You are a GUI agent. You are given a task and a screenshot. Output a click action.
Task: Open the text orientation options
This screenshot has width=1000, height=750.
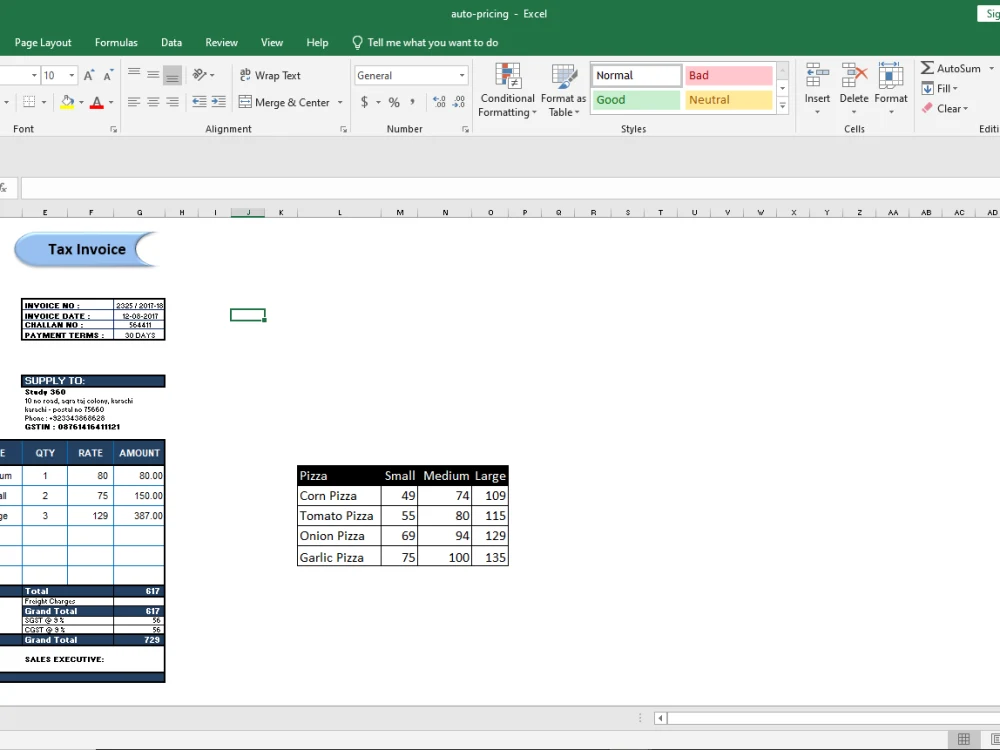(x=203, y=75)
